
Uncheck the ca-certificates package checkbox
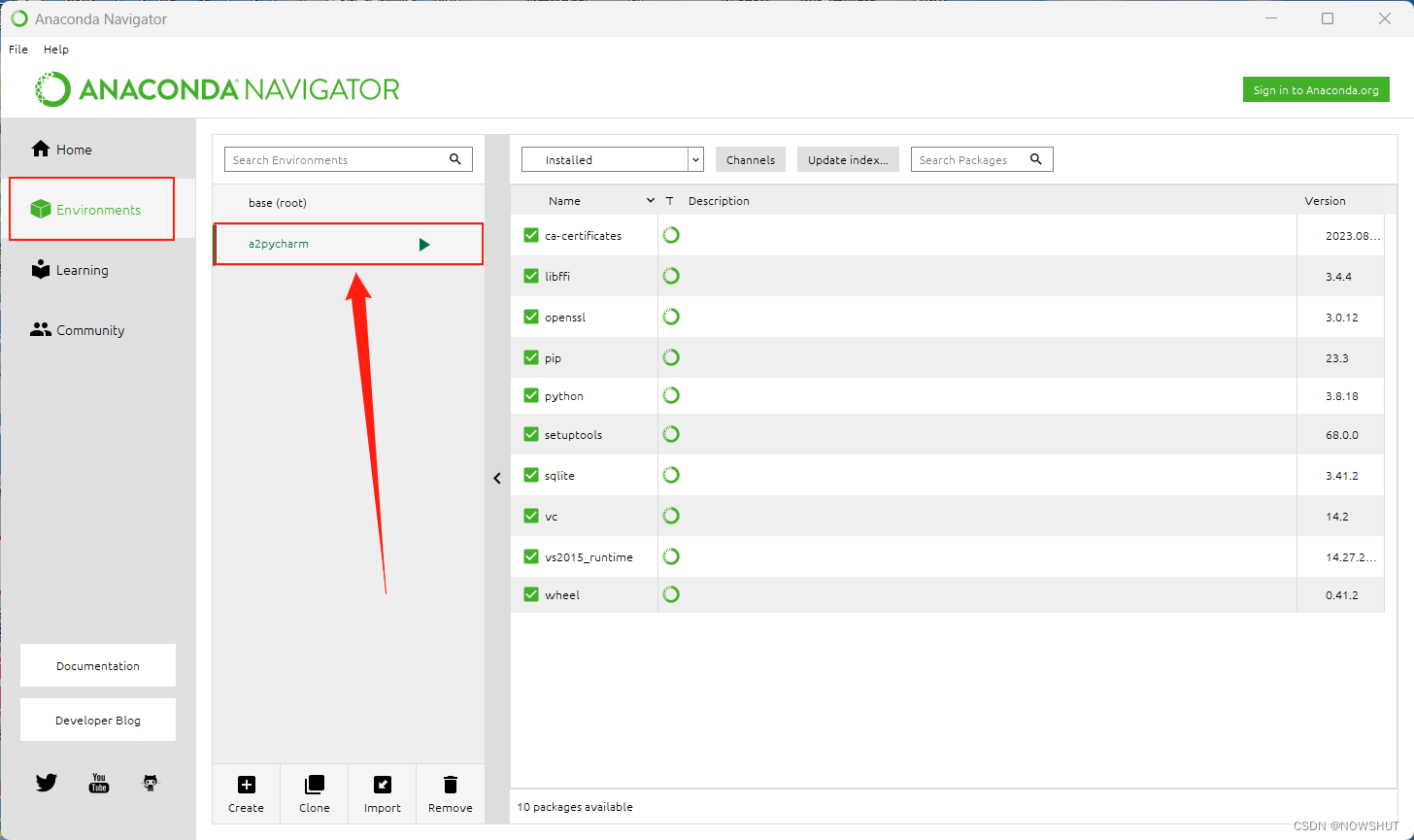pos(531,235)
